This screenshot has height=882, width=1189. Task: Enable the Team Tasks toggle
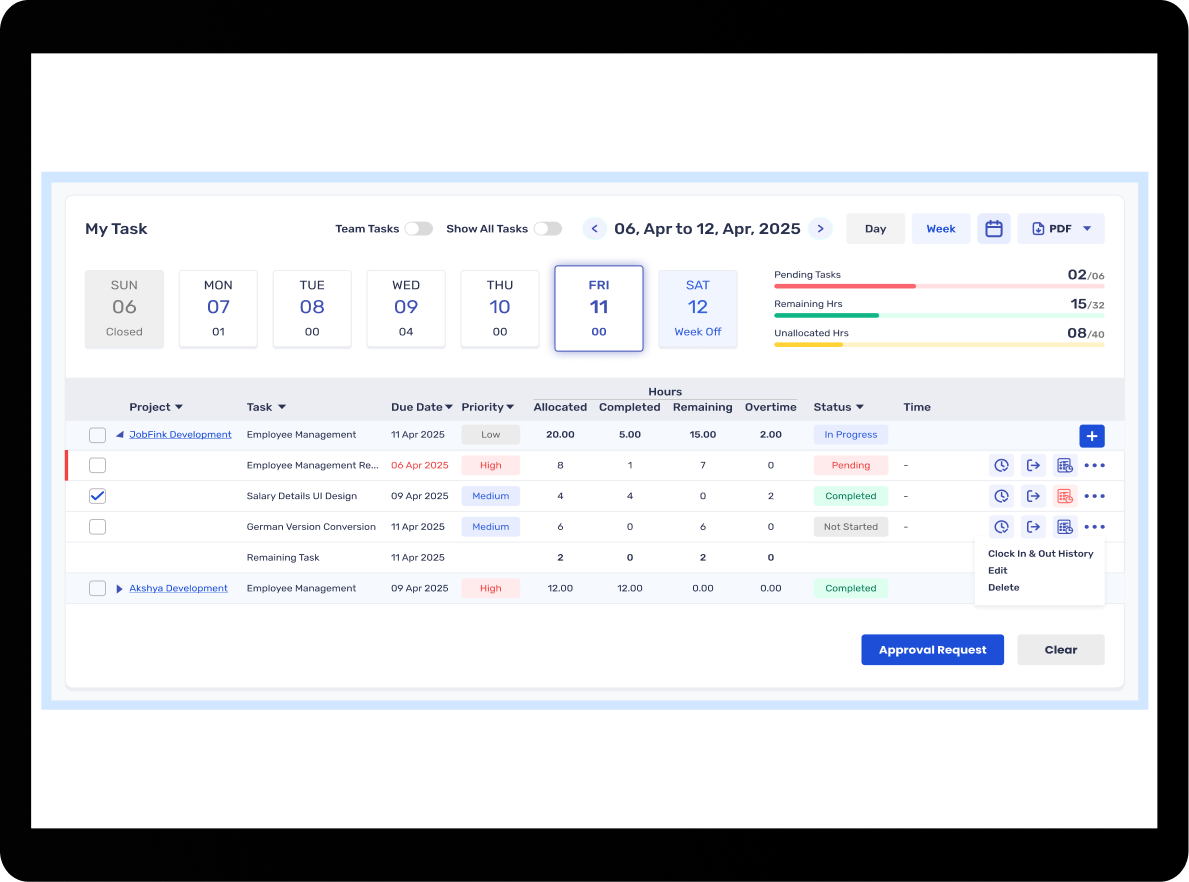point(418,229)
